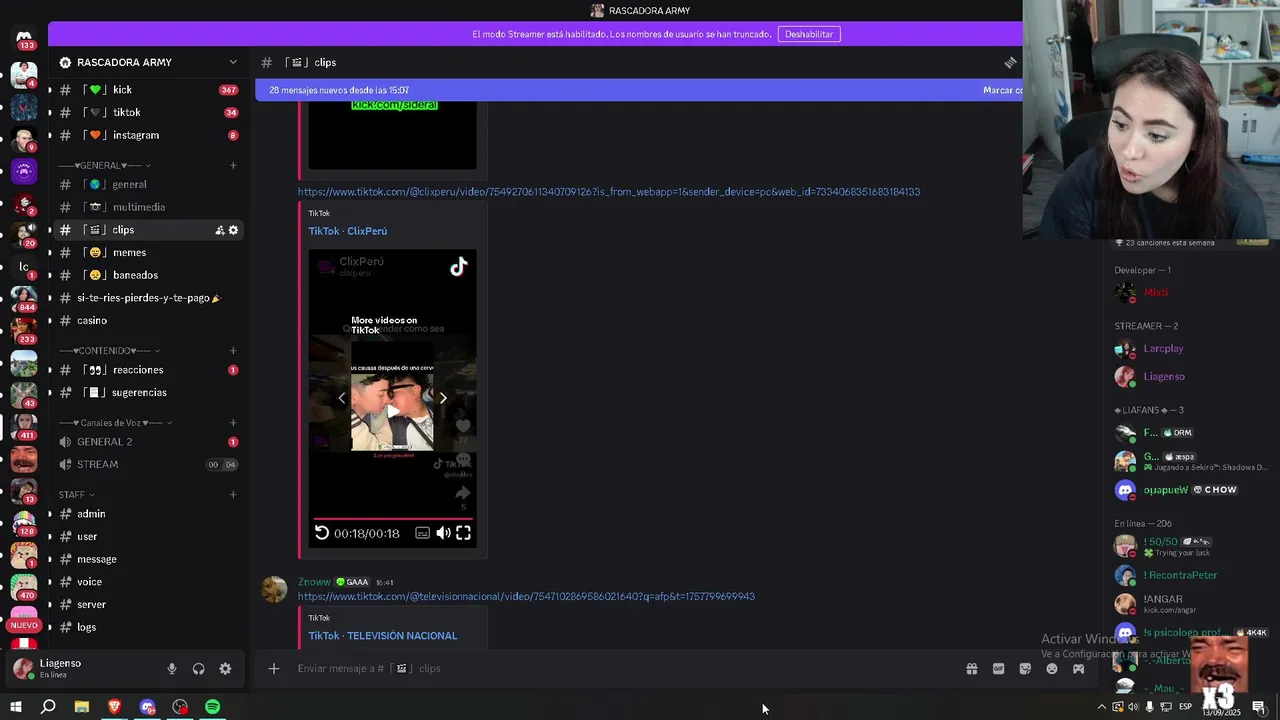Open the kick channel
This screenshot has width=1280, height=720.
pos(148,90)
